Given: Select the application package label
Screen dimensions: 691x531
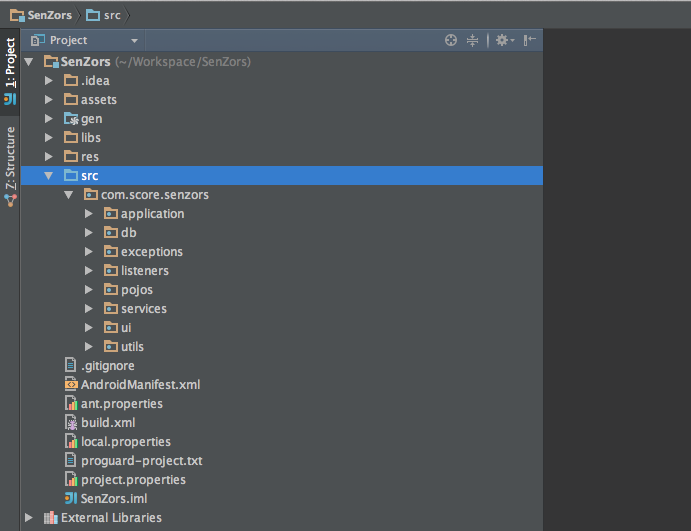Looking at the screenshot, I should click(x=152, y=214).
